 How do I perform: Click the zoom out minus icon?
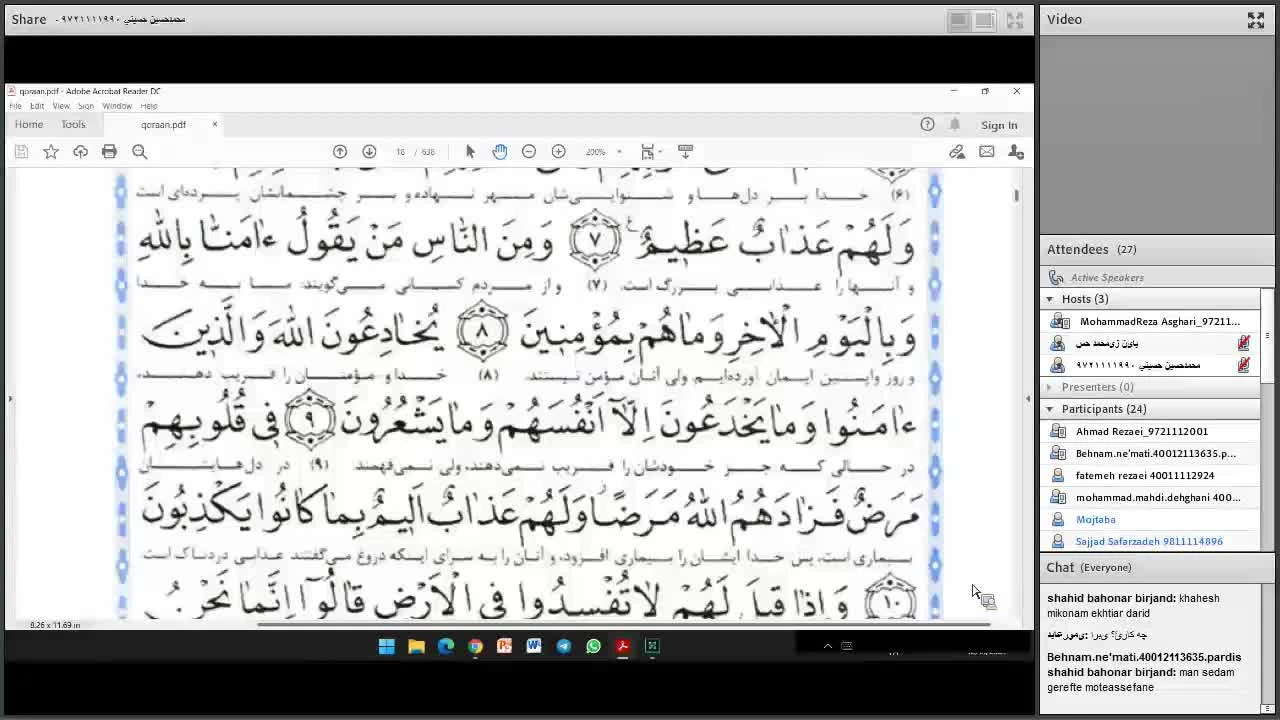pos(529,151)
